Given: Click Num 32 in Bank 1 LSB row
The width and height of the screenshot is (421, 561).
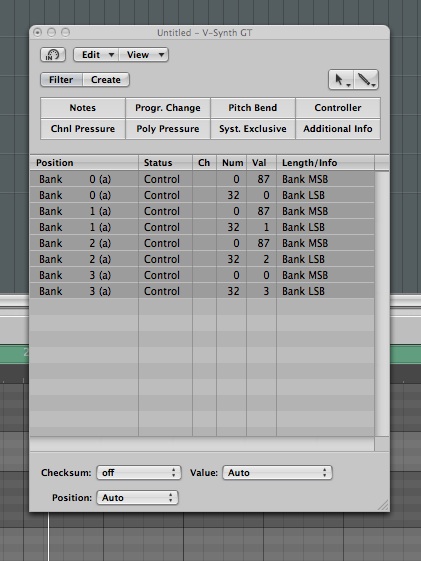Looking at the screenshot, I should pos(233,227).
